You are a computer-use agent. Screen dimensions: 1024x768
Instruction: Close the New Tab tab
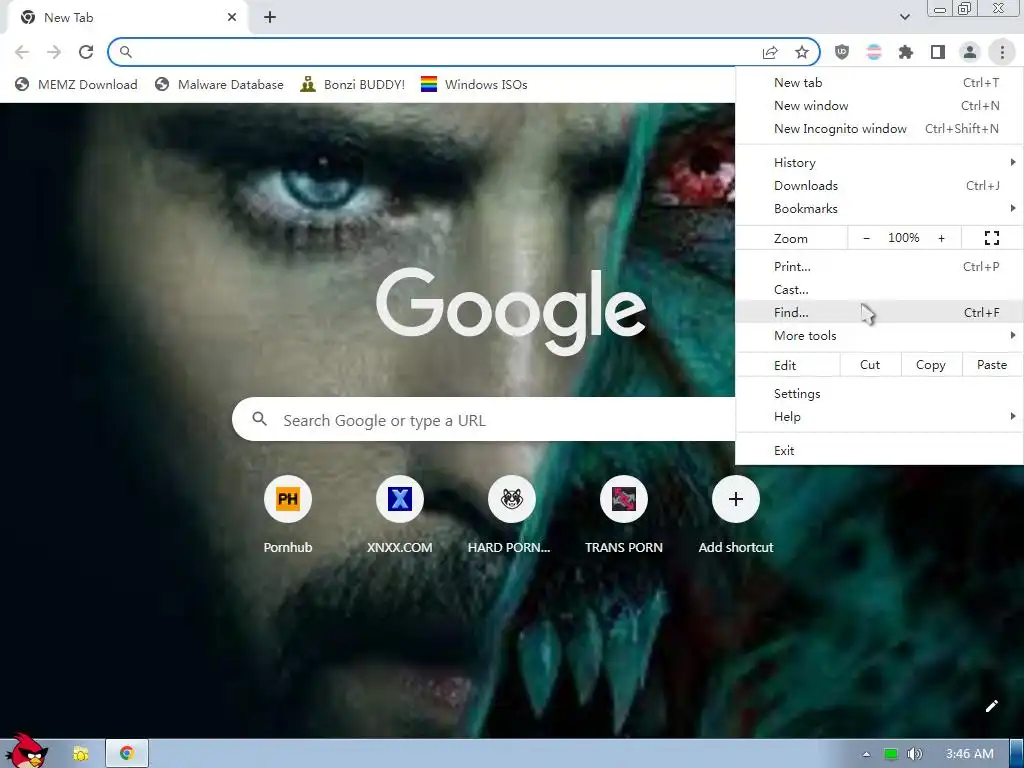(x=232, y=18)
